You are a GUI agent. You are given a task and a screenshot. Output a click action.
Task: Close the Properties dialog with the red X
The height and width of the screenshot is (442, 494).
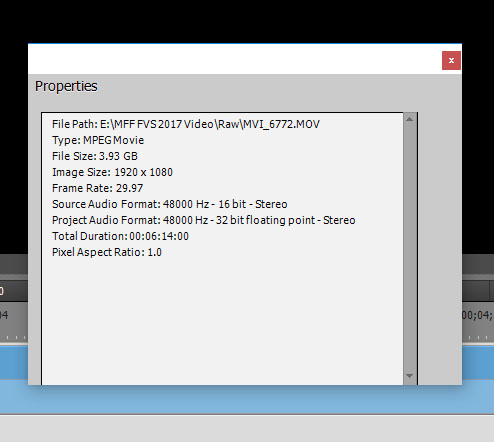click(451, 60)
